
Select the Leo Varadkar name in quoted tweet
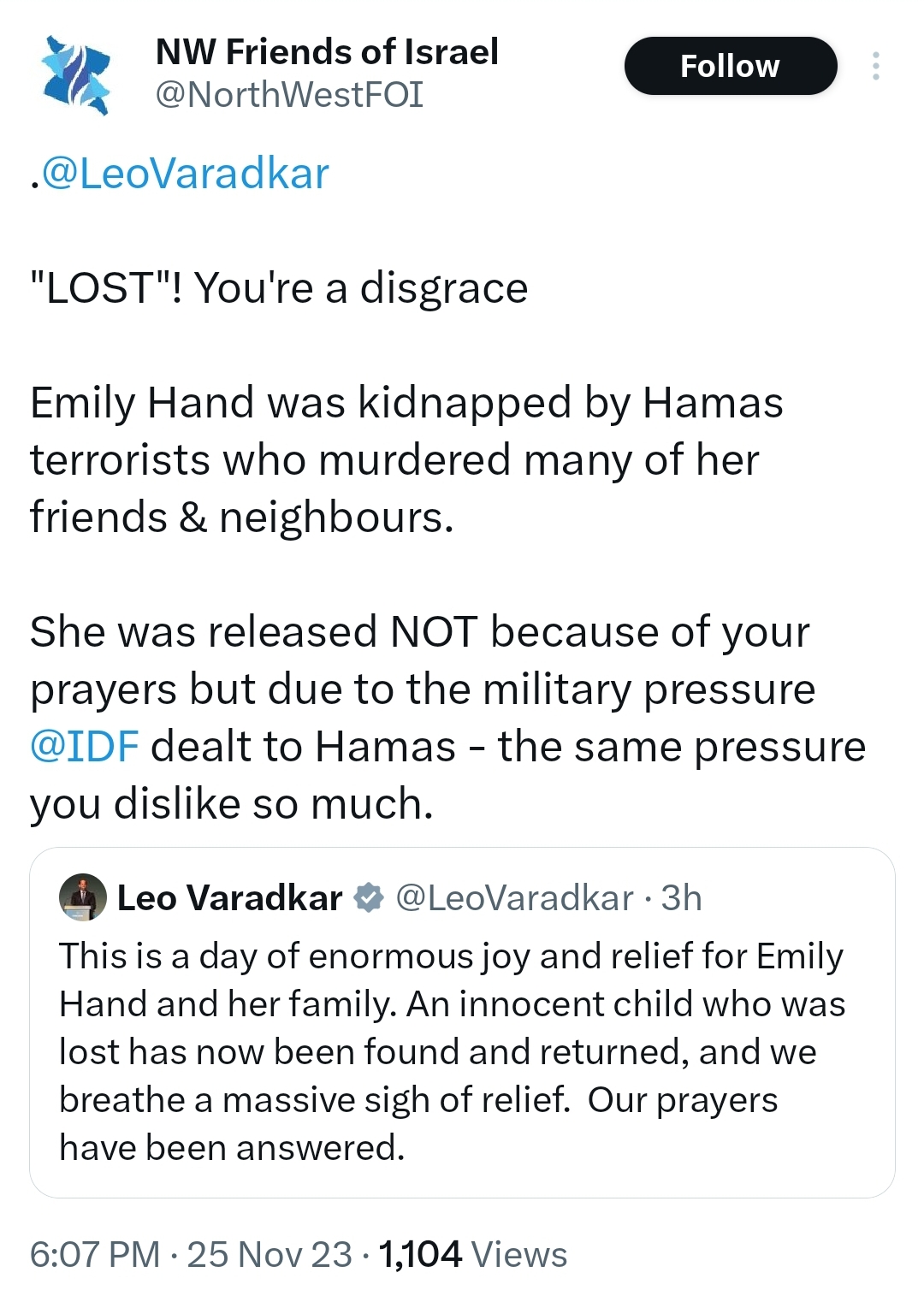(229, 898)
